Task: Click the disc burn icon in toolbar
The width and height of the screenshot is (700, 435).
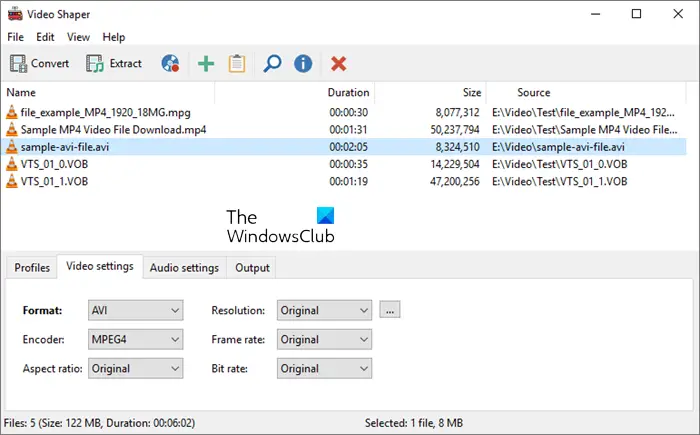Action: (170, 64)
